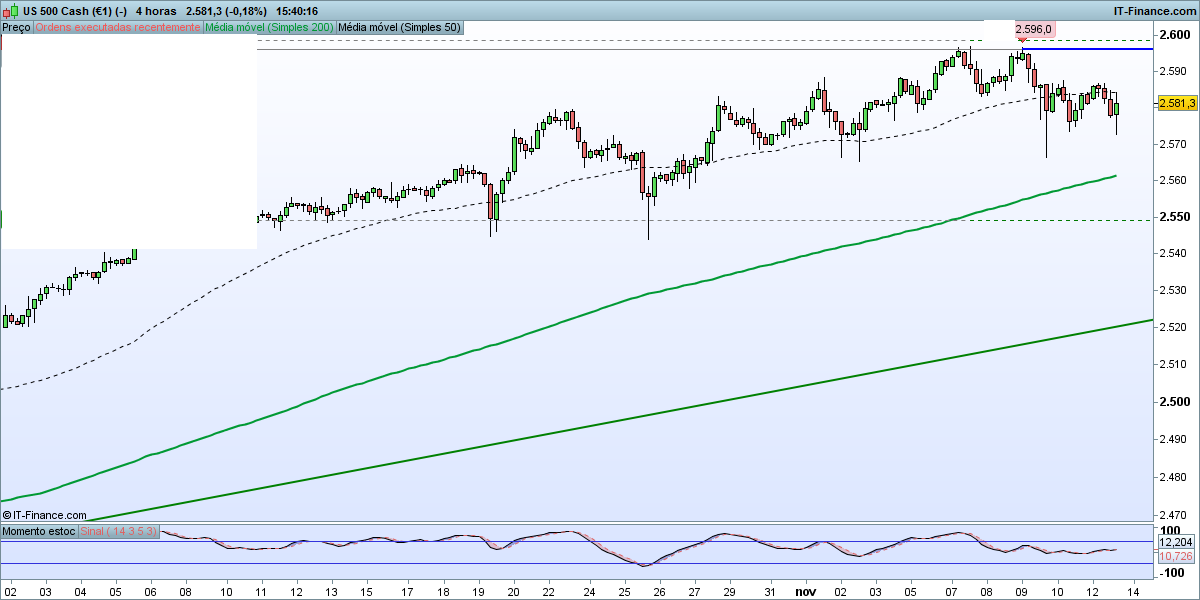The width and height of the screenshot is (1200, 600).
Task: Click the red 2.596,0 order marker arrow
Action: coord(1022,40)
